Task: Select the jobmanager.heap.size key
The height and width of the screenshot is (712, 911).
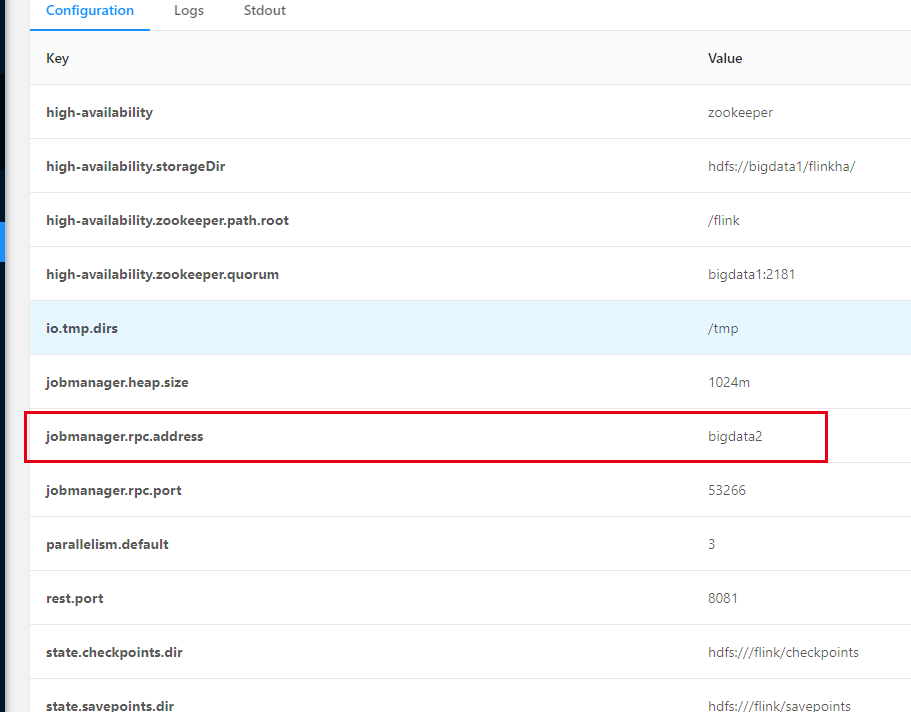Action: [x=117, y=383]
